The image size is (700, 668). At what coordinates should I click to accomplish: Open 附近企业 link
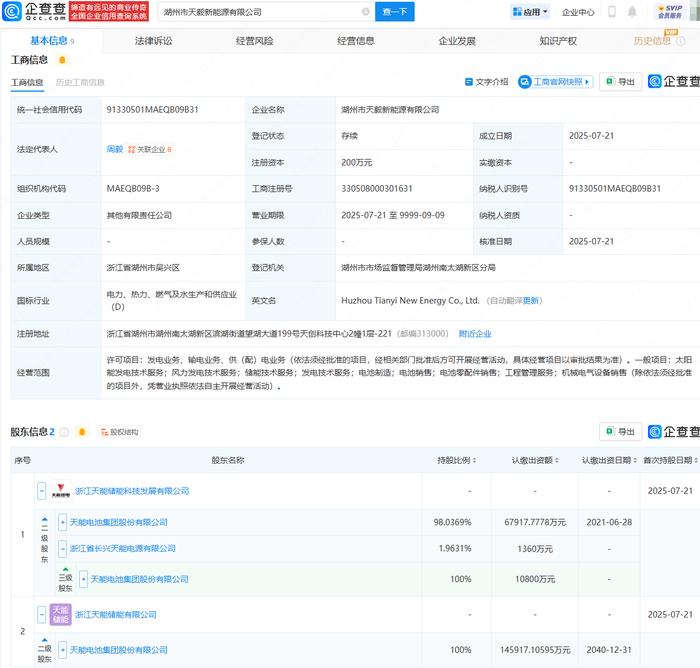pyautogui.click(x=475, y=334)
